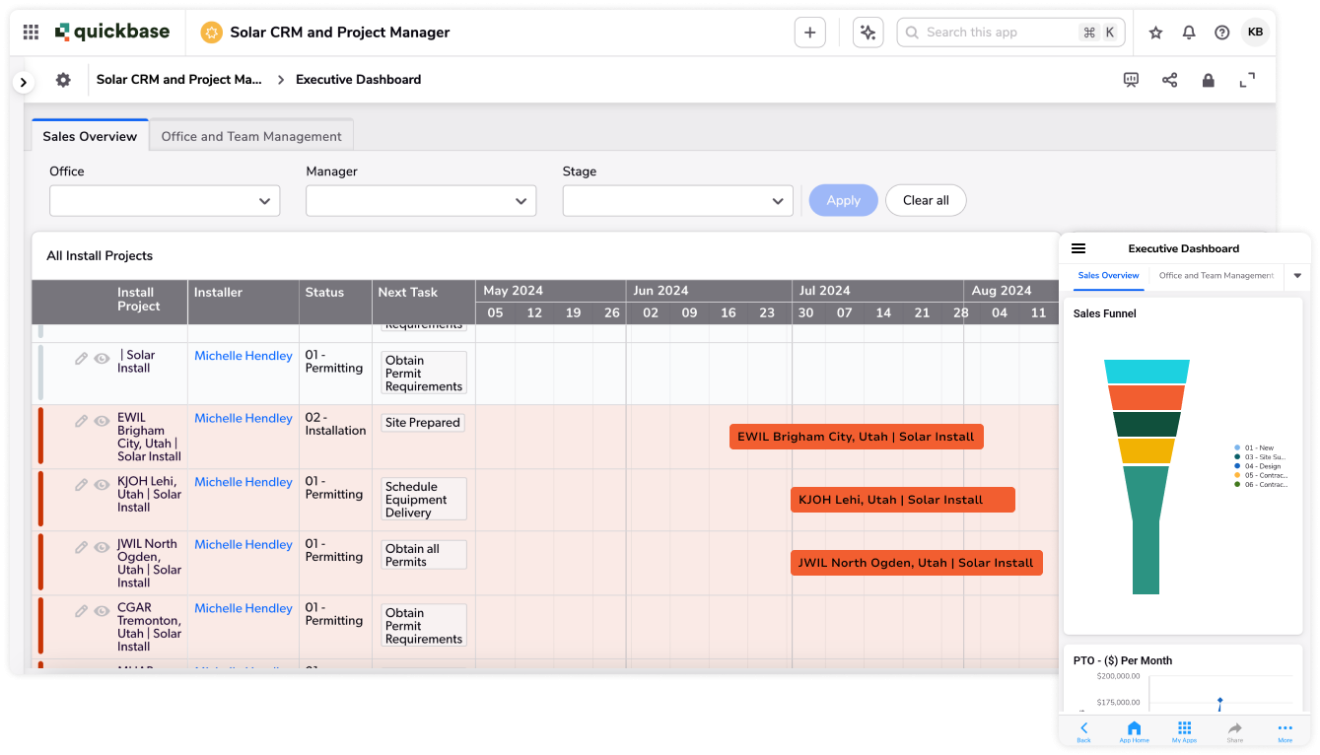Open app settings gear icon

[62, 79]
